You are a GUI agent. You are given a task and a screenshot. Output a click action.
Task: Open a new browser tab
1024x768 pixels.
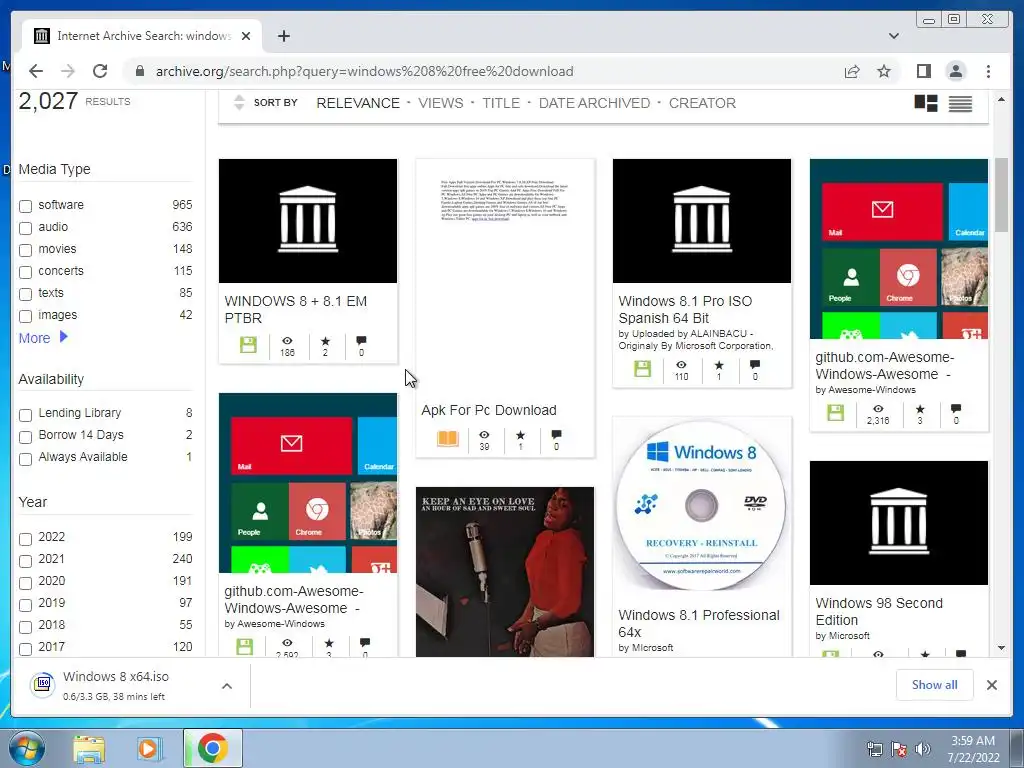283,36
